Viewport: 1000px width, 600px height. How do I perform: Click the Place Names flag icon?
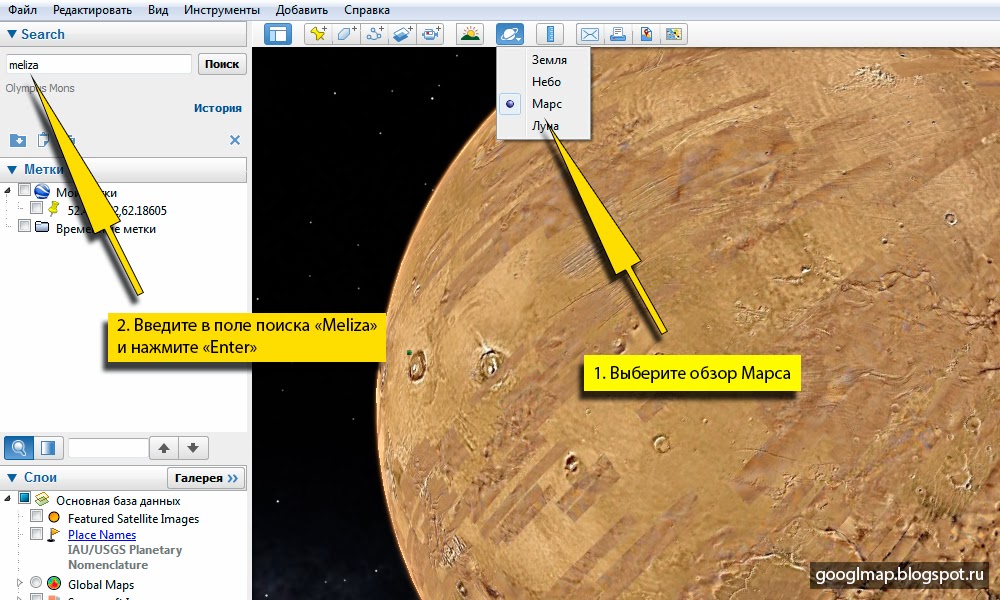click(54, 534)
